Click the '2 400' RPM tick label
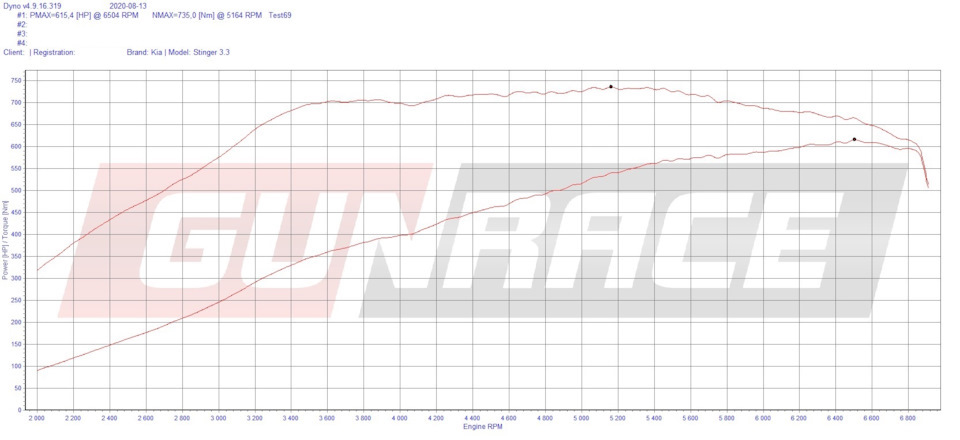 pyautogui.click(x=110, y=417)
